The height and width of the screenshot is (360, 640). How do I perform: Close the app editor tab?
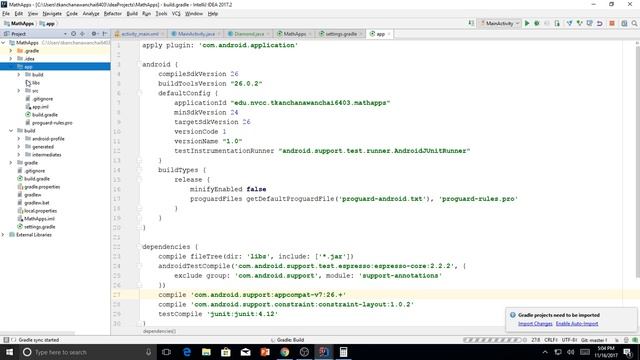coord(389,34)
